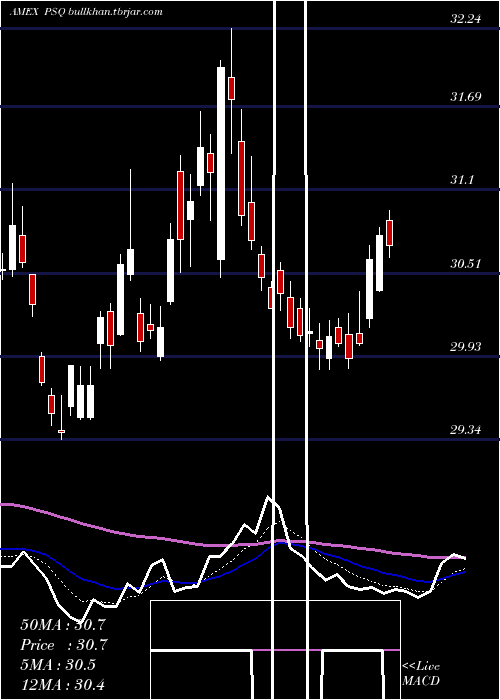Click the 32.24 price level label
Screen dimensions: 500x700
click(466, 19)
